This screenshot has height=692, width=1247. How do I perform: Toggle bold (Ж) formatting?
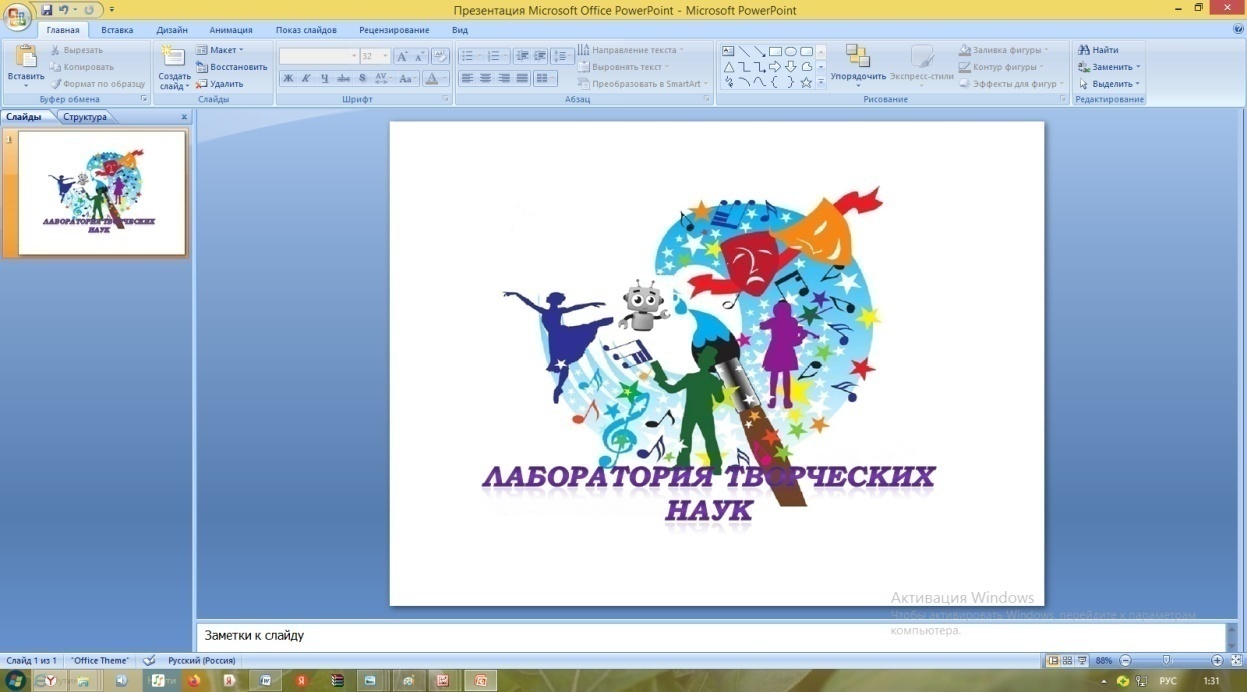[x=288, y=78]
